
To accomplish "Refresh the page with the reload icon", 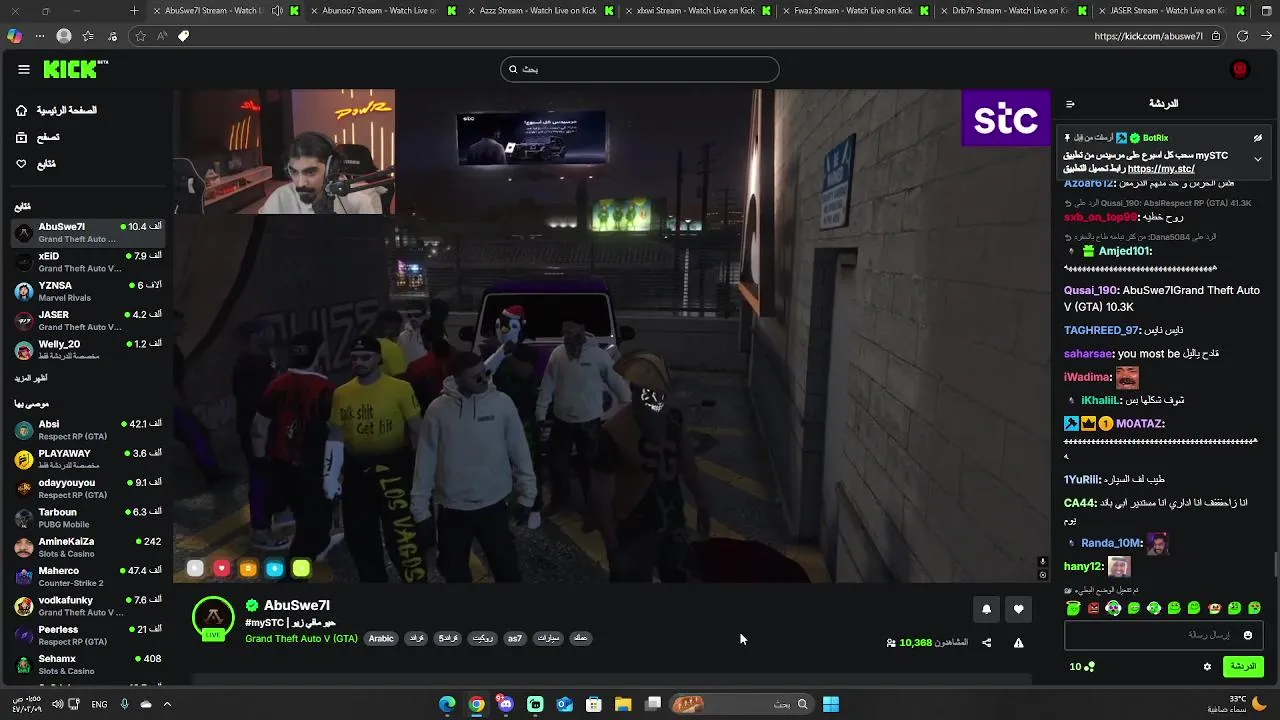I will [x=1242, y=36].
